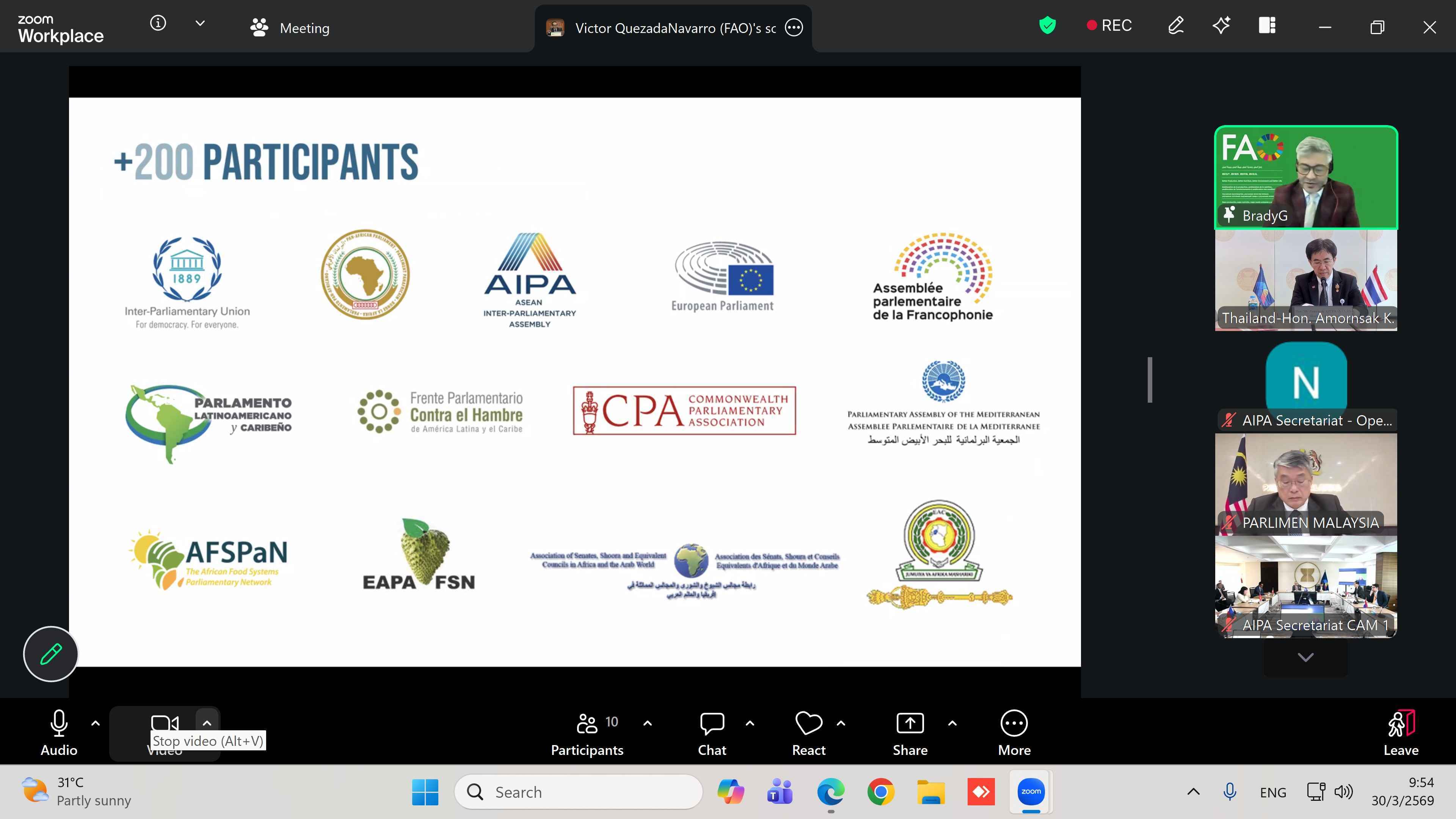Open the Chat panel
1456x819 pixels.
712,723
